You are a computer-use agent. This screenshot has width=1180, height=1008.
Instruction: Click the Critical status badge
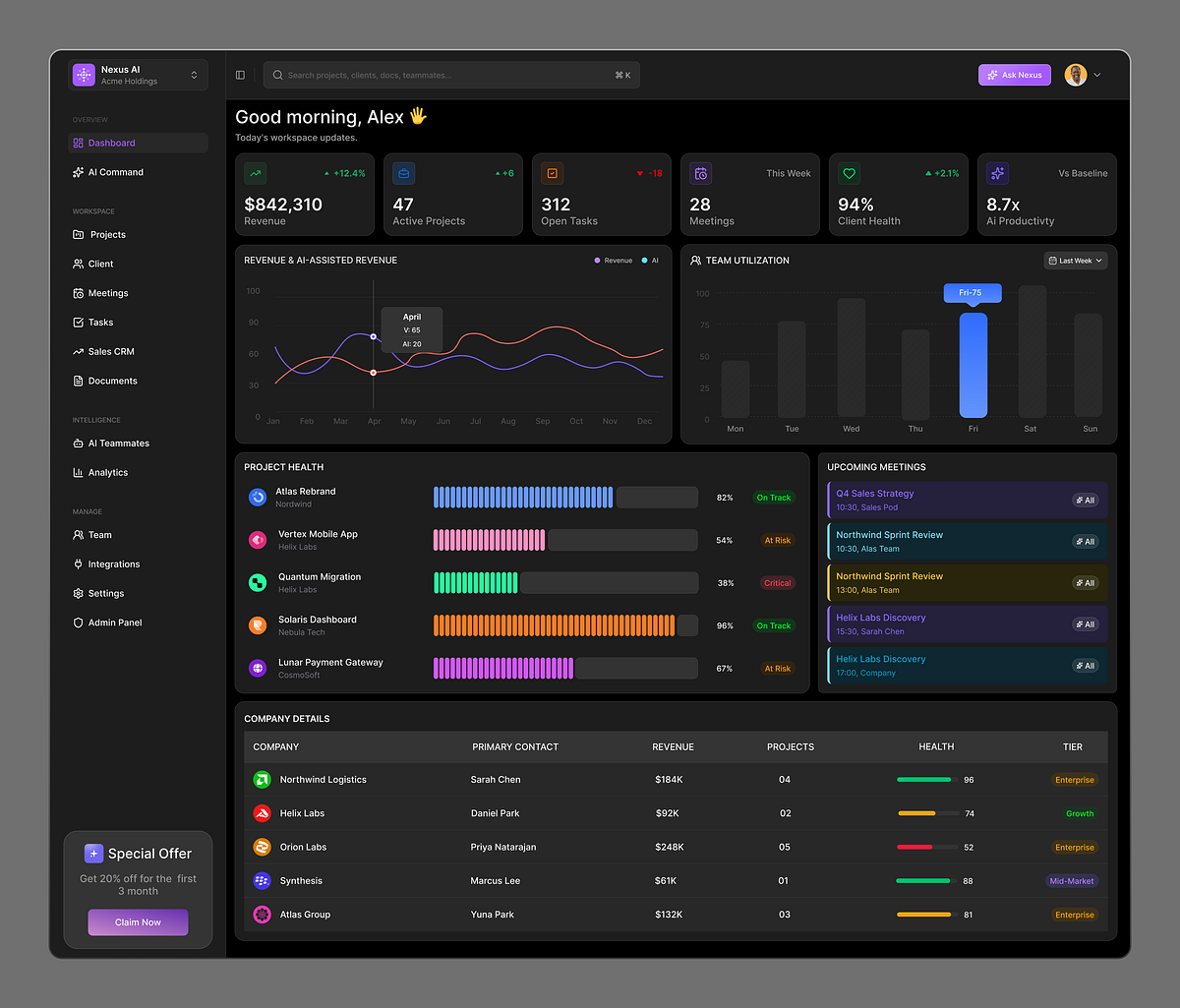coord(777,583)
